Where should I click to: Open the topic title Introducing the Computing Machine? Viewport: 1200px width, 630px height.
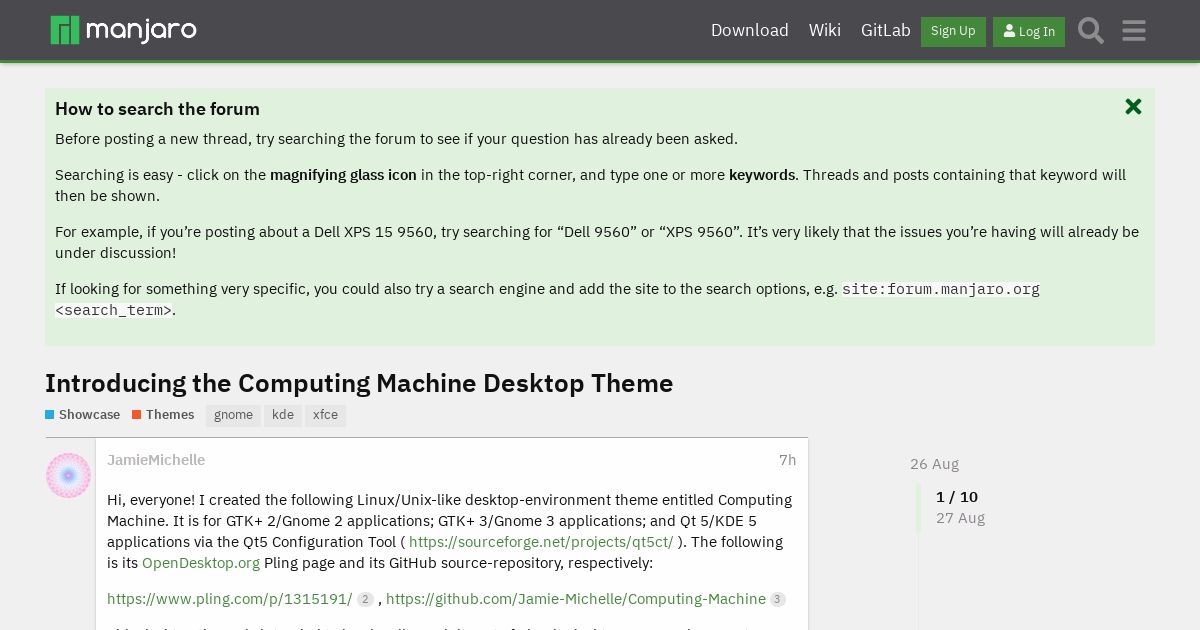pos(359,383)
